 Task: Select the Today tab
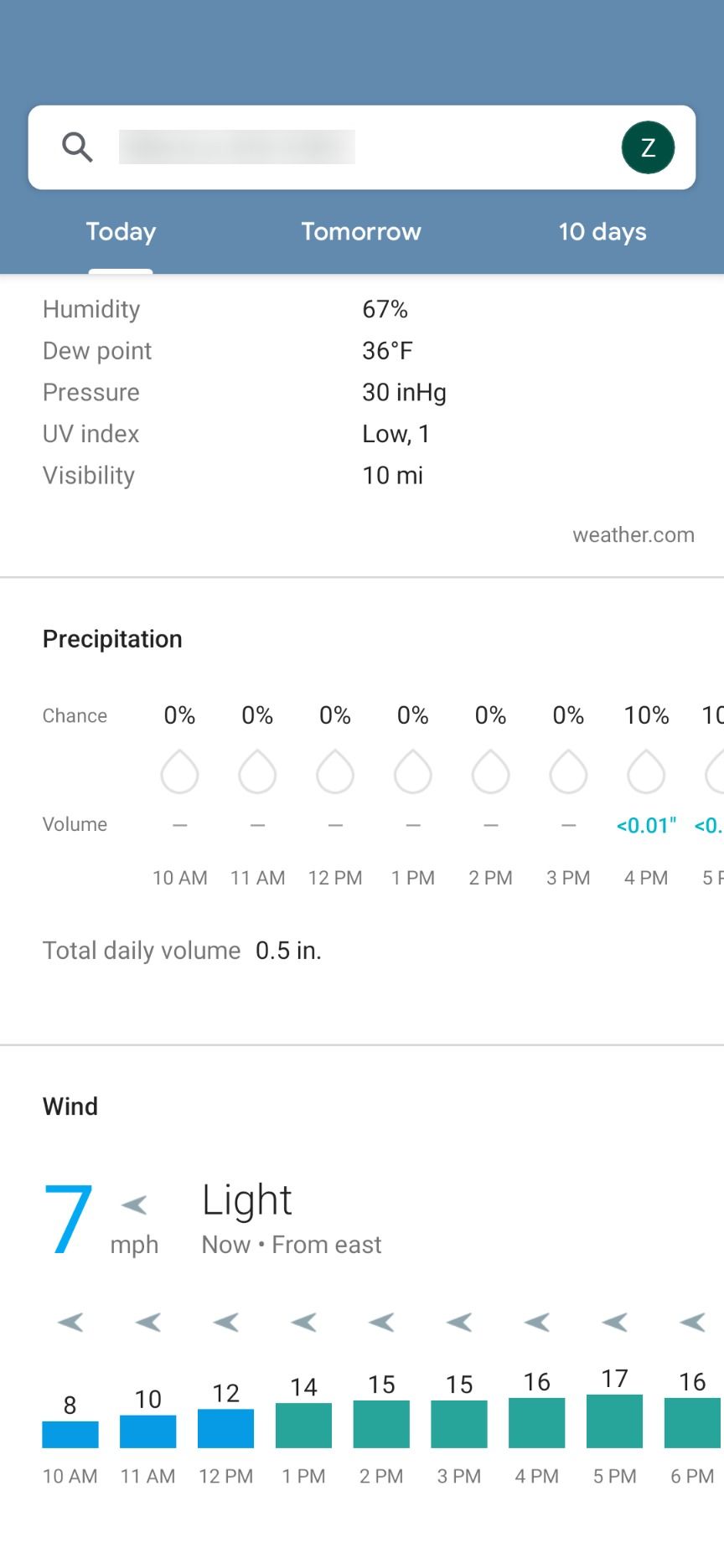(120, 232)
